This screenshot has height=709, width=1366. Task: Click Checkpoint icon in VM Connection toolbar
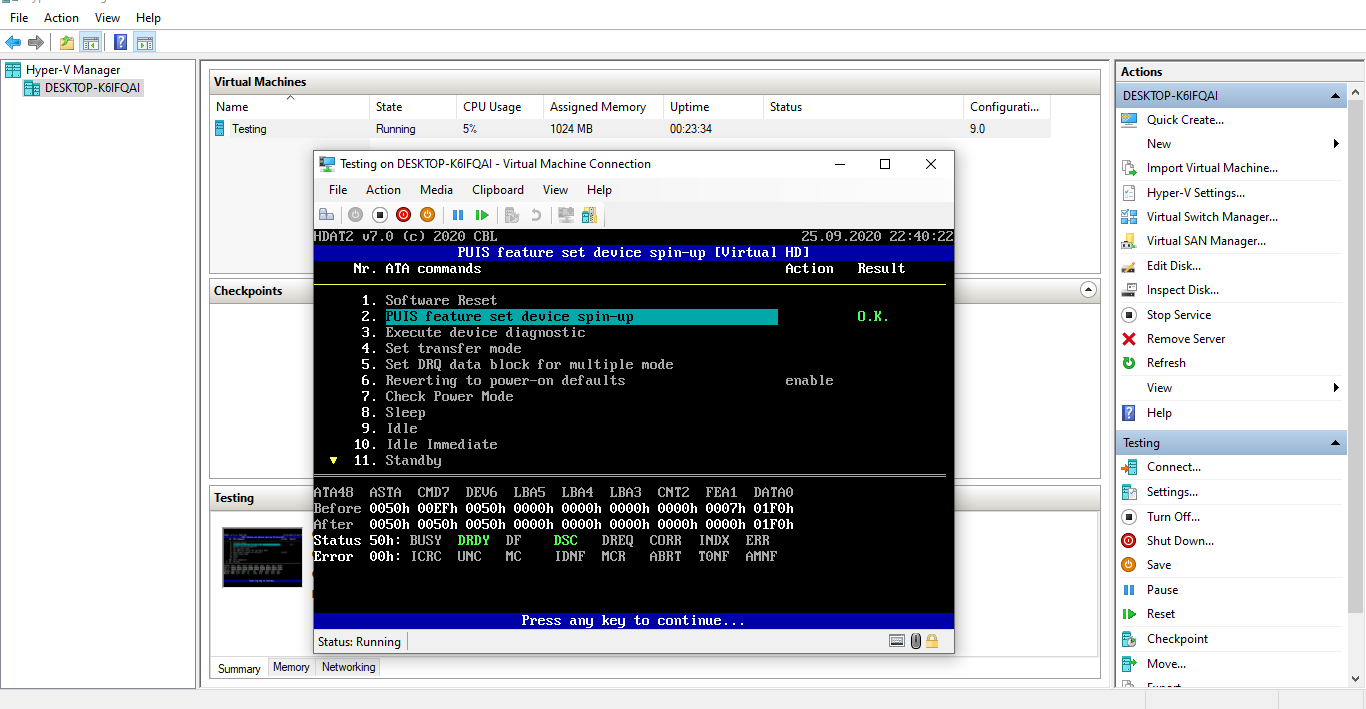click(512, 215)
